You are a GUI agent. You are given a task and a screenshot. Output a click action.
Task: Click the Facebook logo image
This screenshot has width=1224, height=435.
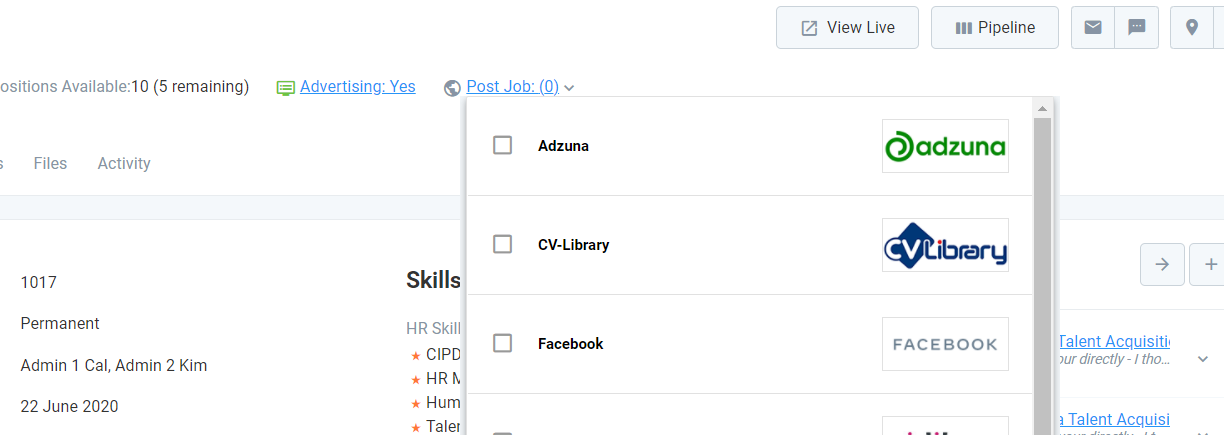point(945,344)
